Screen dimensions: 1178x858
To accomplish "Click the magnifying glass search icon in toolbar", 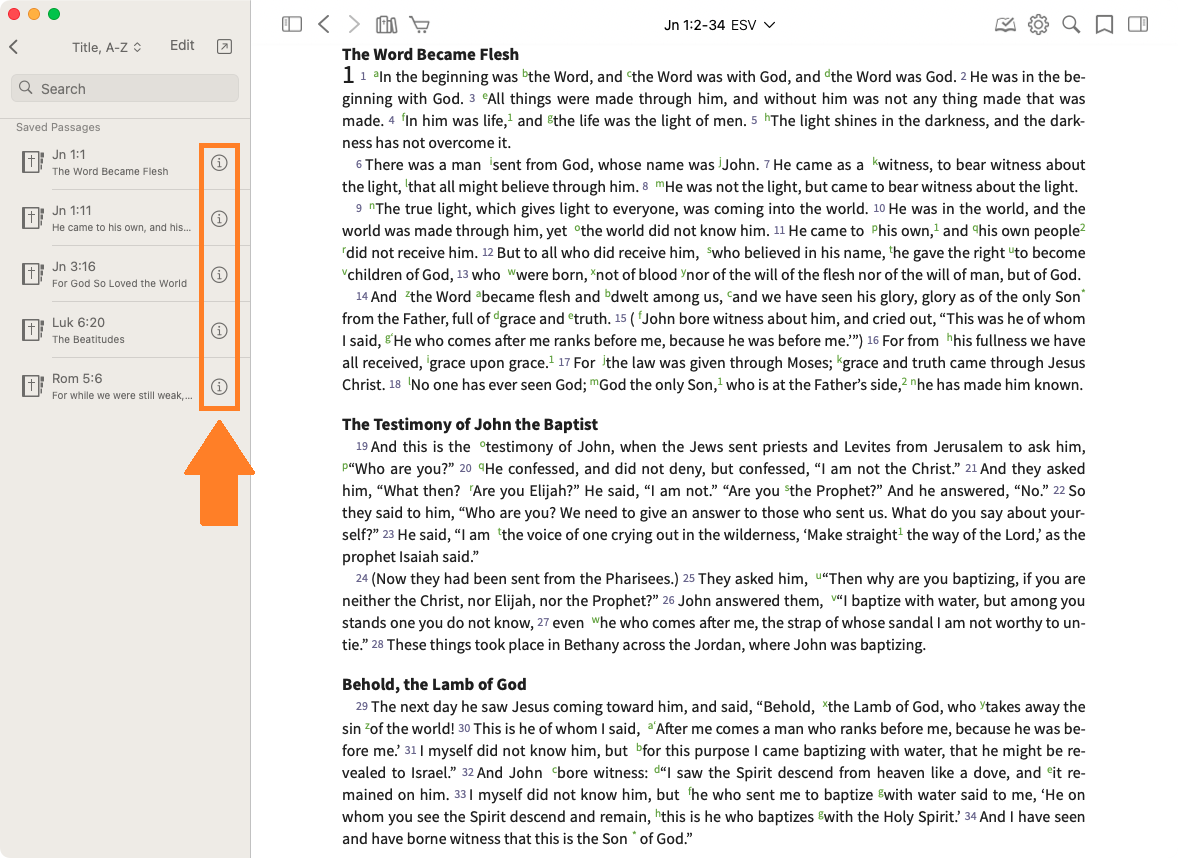I will pos(1071,25).
